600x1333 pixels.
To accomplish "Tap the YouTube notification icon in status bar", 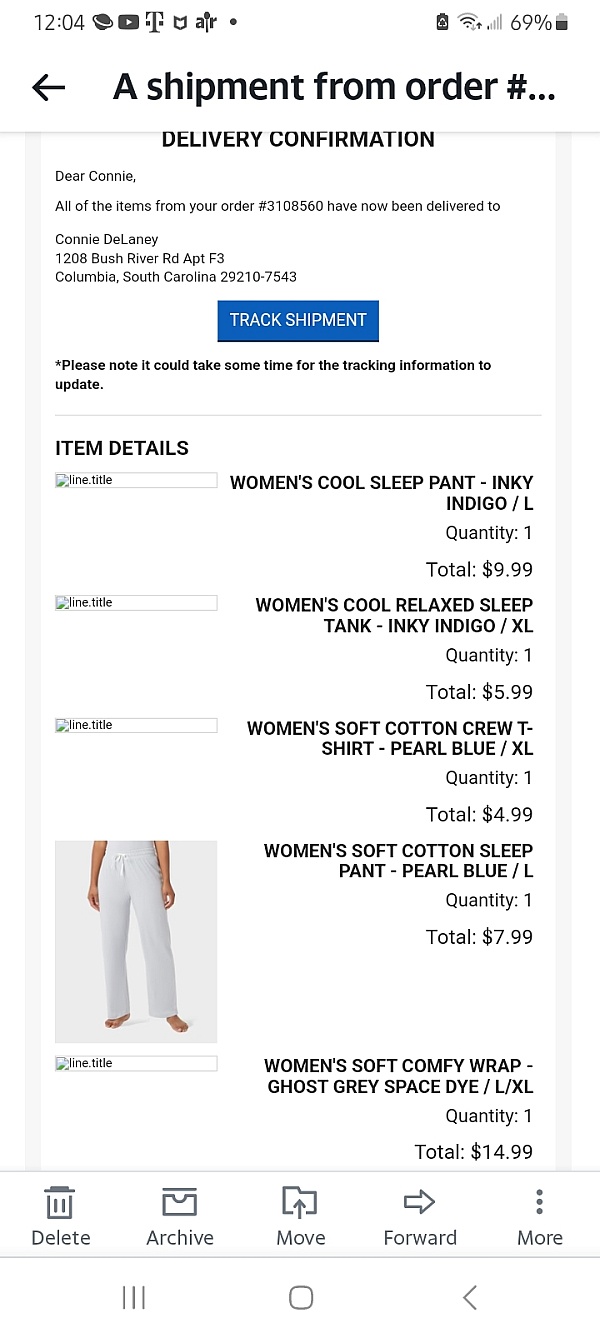I will point(128,22).
